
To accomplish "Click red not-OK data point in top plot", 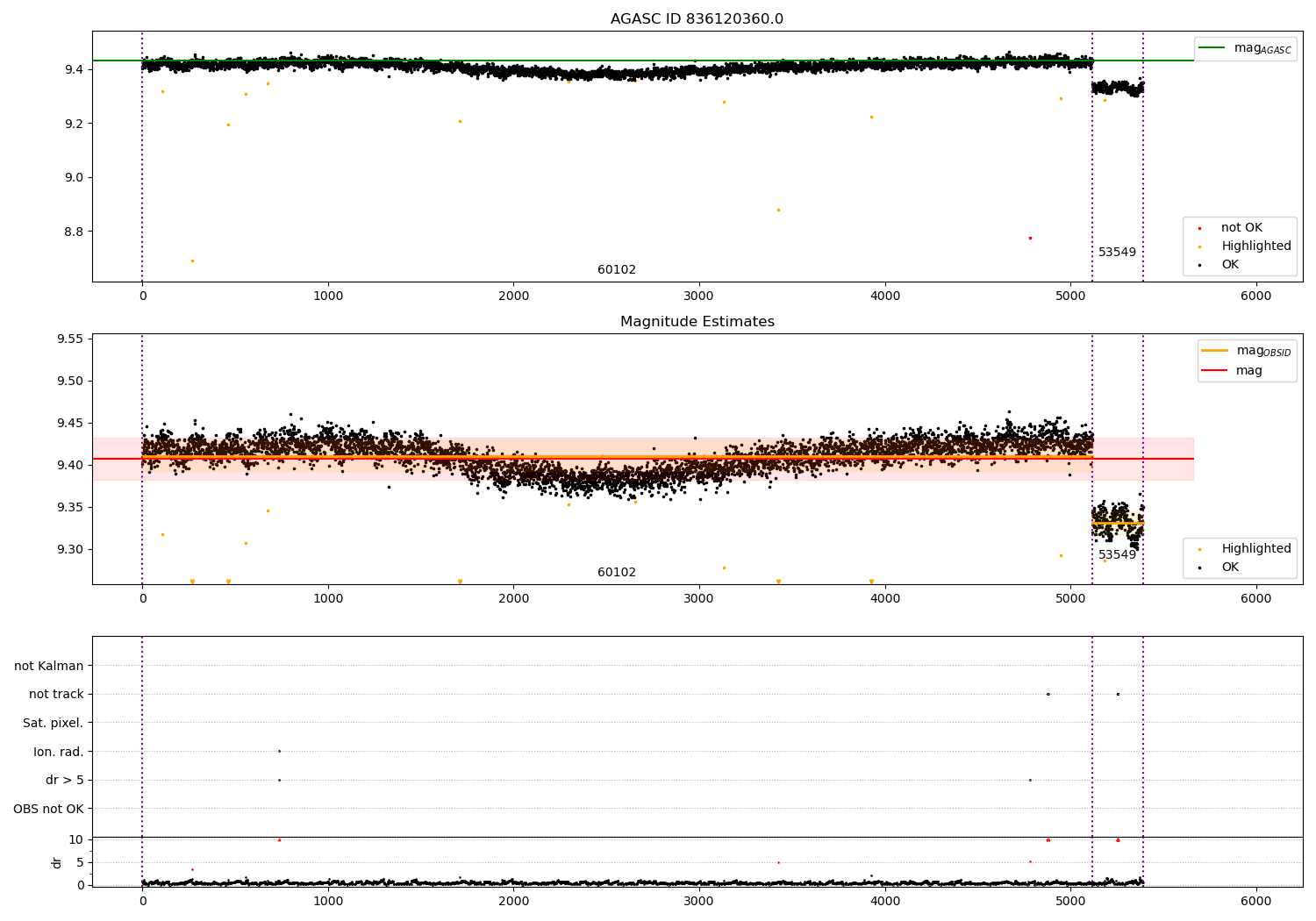I will 1030,238.
